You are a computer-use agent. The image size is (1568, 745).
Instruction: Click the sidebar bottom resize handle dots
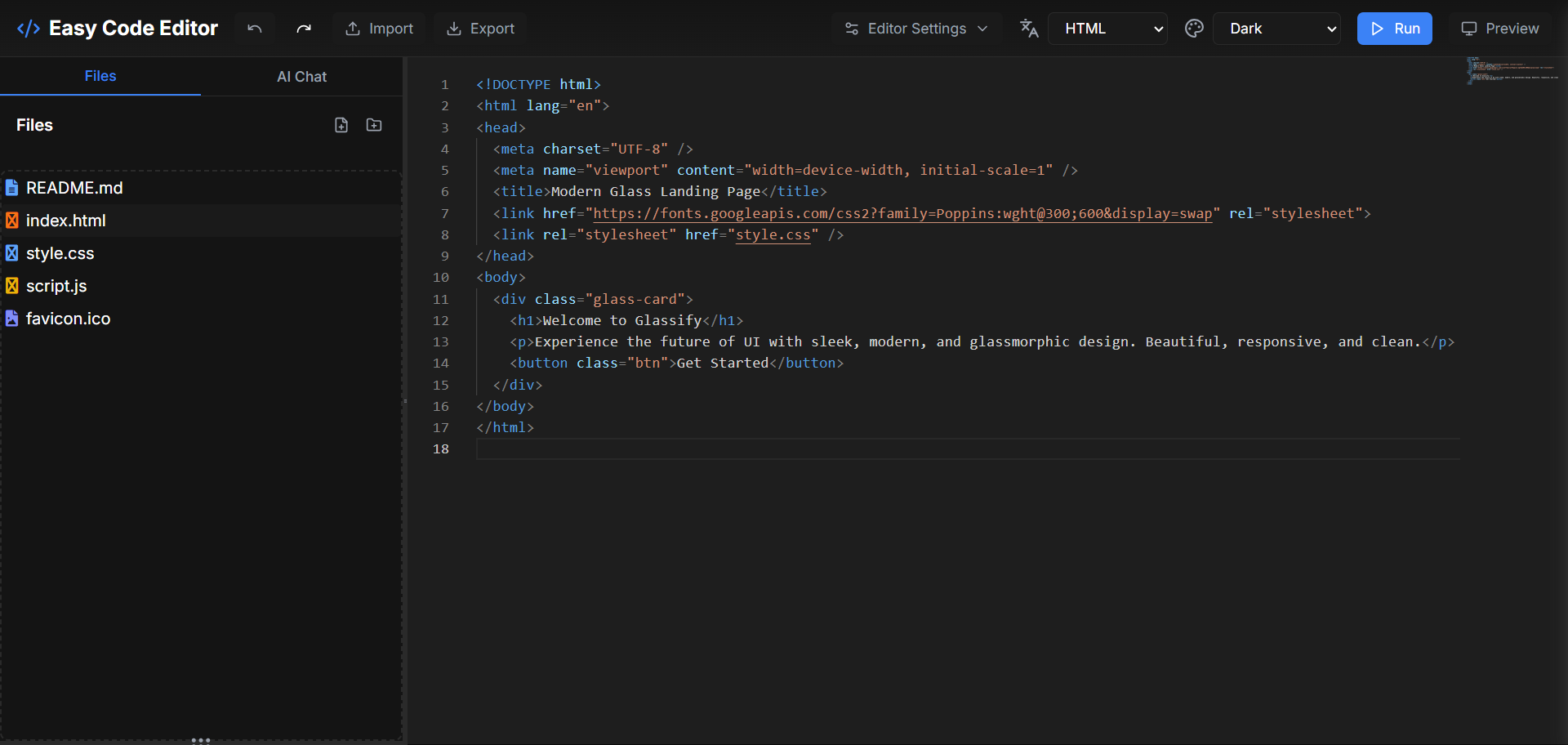pyautogui.click(x=201, y=740)
